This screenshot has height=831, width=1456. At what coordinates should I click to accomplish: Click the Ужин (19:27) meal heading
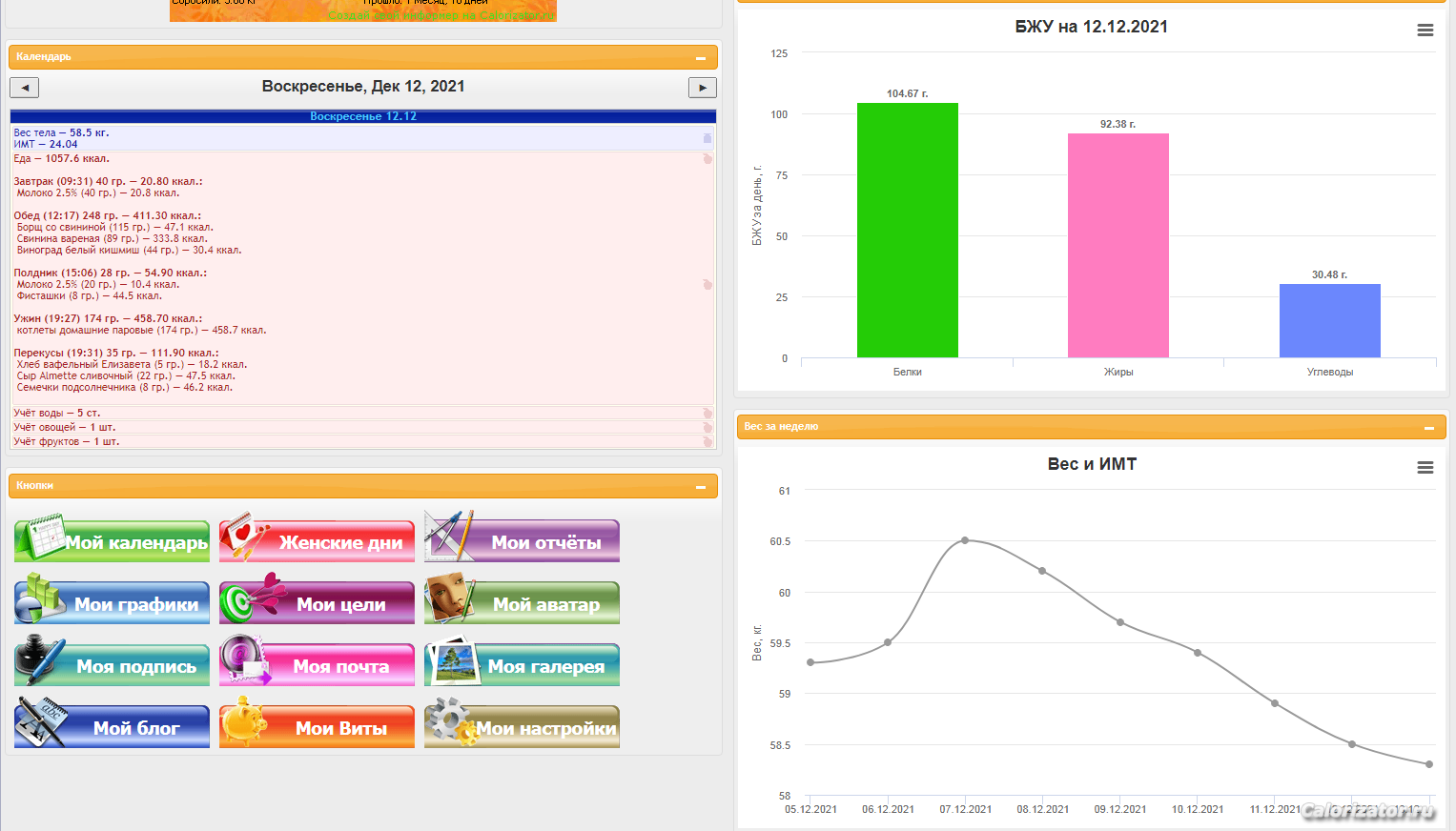[x=108, y=318]
